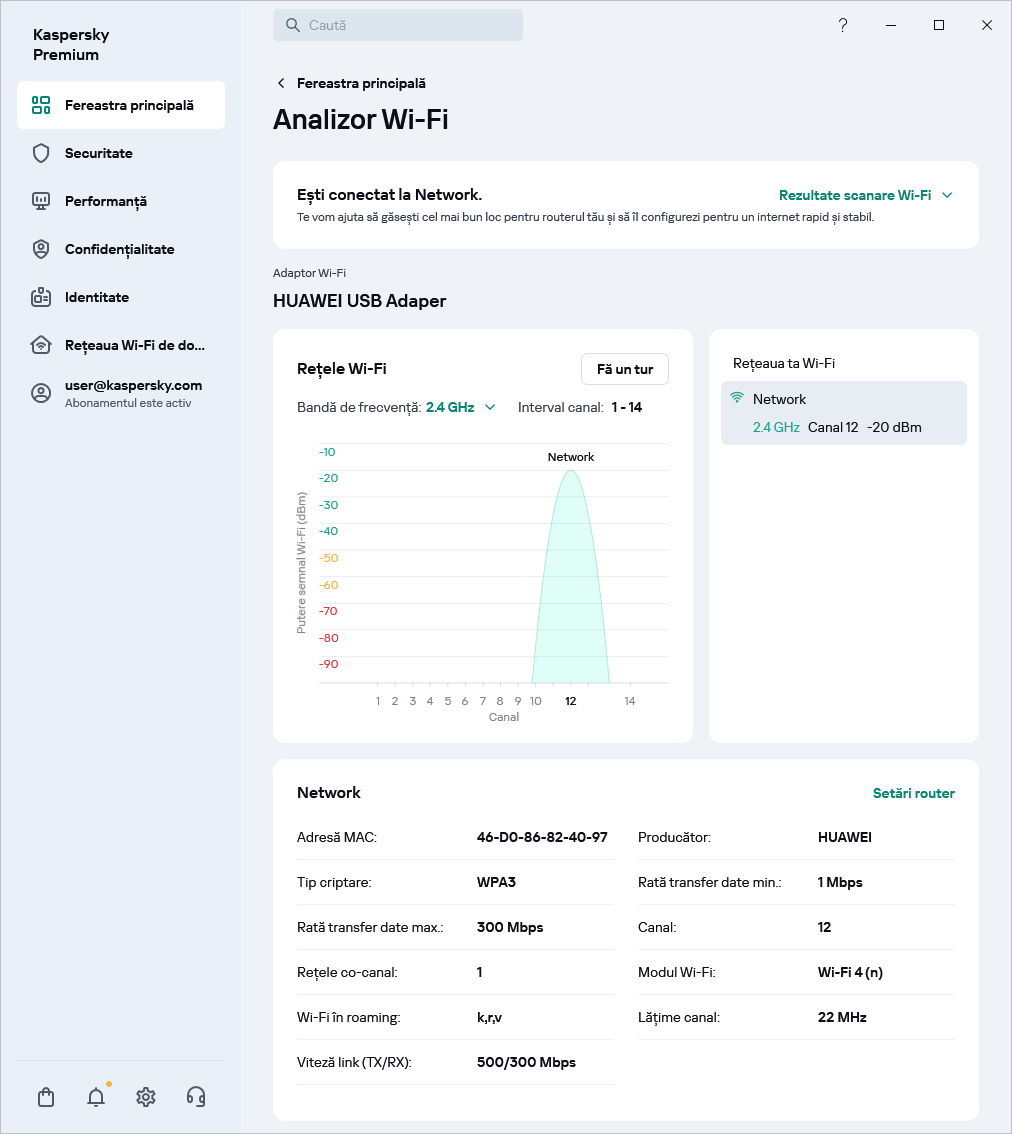Click the shopping bag store icon
The height and width of the screenshot is (1134, 1012).
coord(46,1097)
